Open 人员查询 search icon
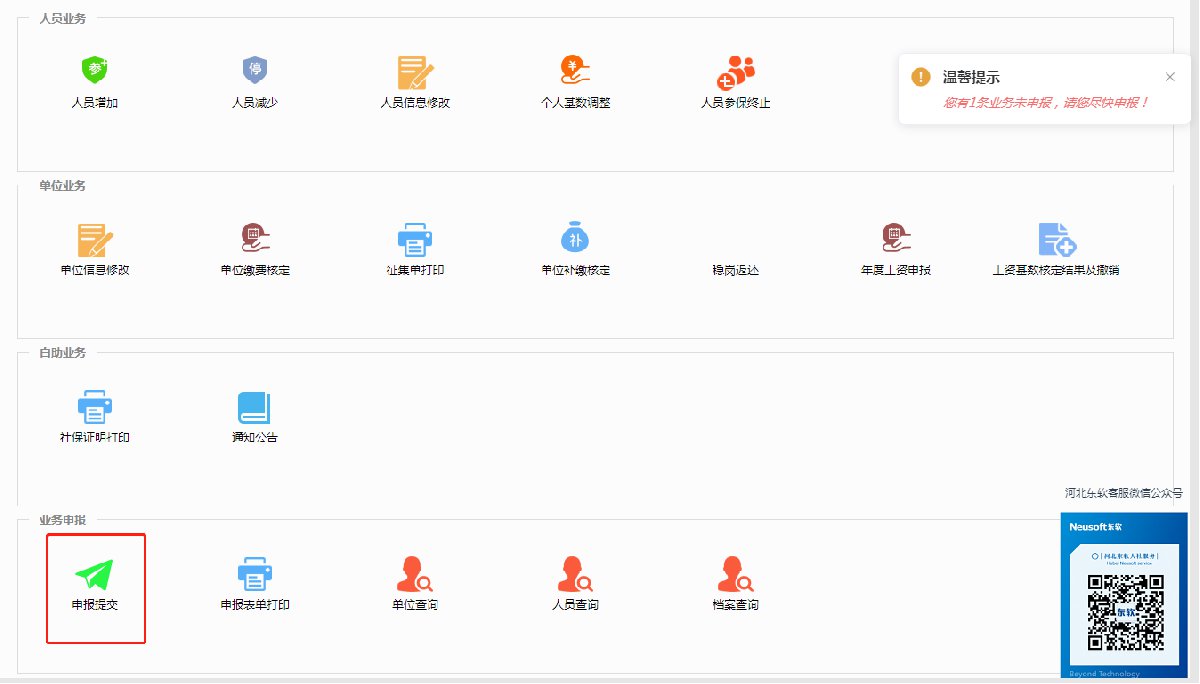The image size is (1200, 684). pos(575,574)
